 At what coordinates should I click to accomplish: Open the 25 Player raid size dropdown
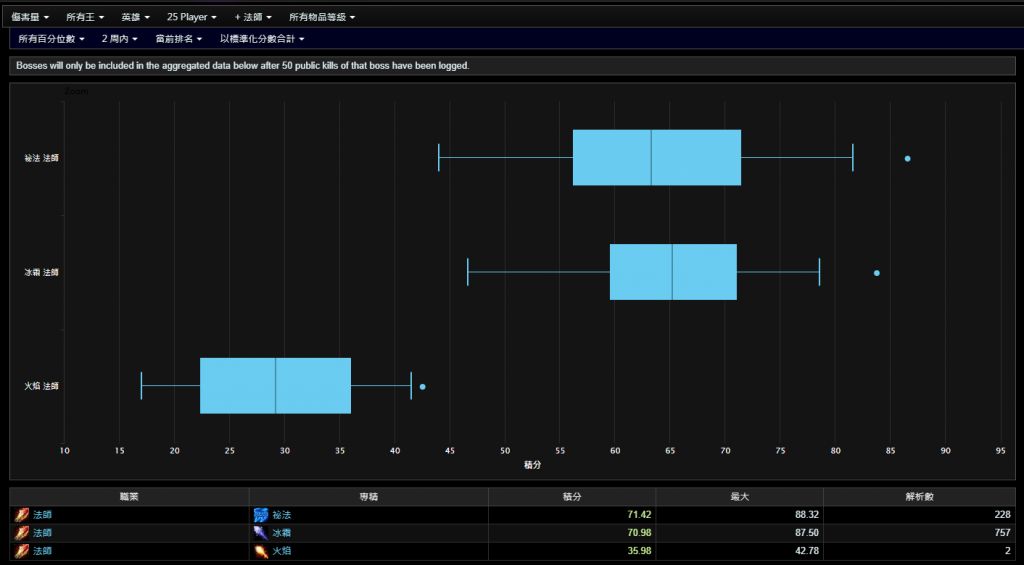pyautogui.click(x=191, y=17)
